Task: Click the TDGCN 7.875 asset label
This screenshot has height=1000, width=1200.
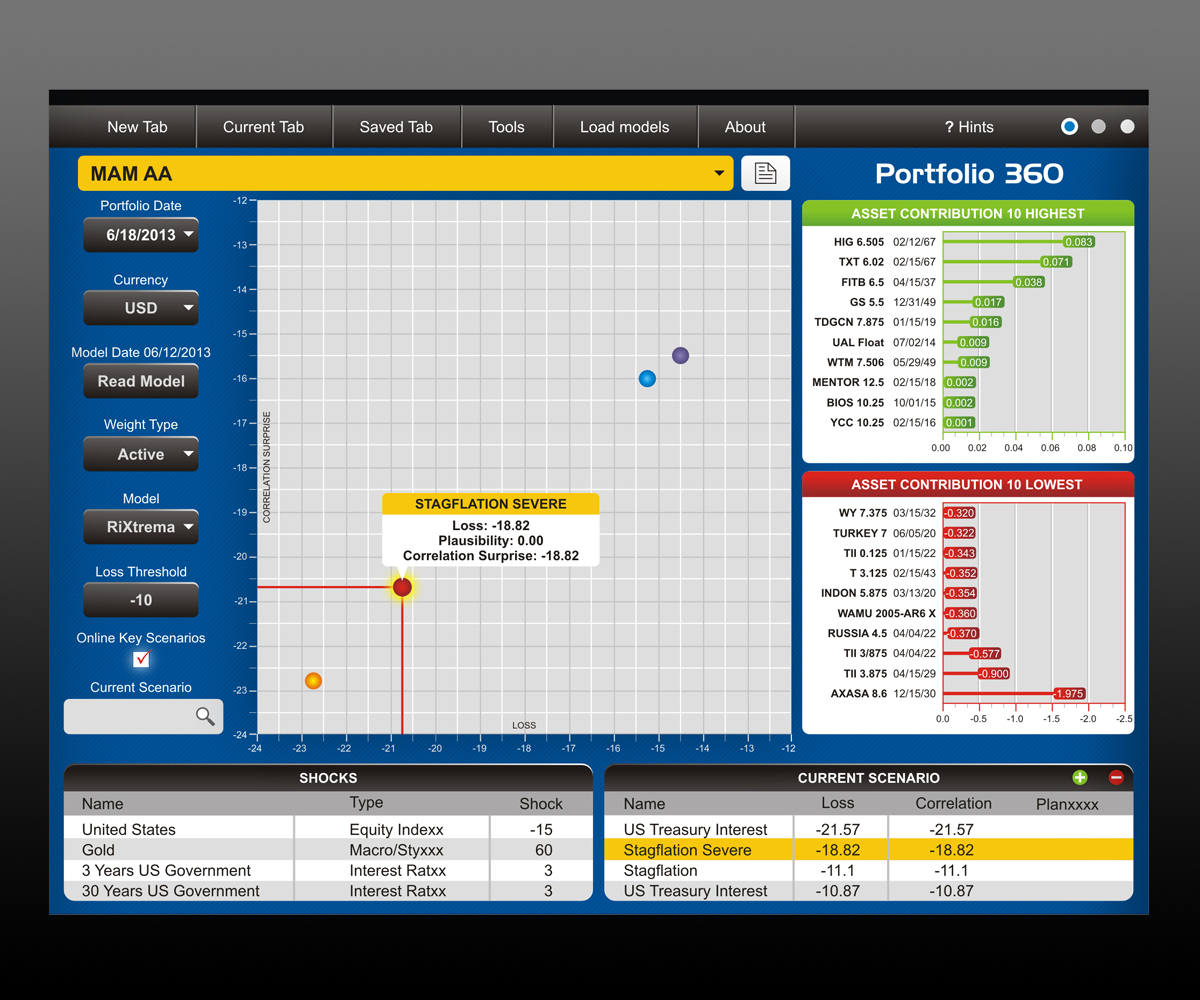Action: coord(849,322)
